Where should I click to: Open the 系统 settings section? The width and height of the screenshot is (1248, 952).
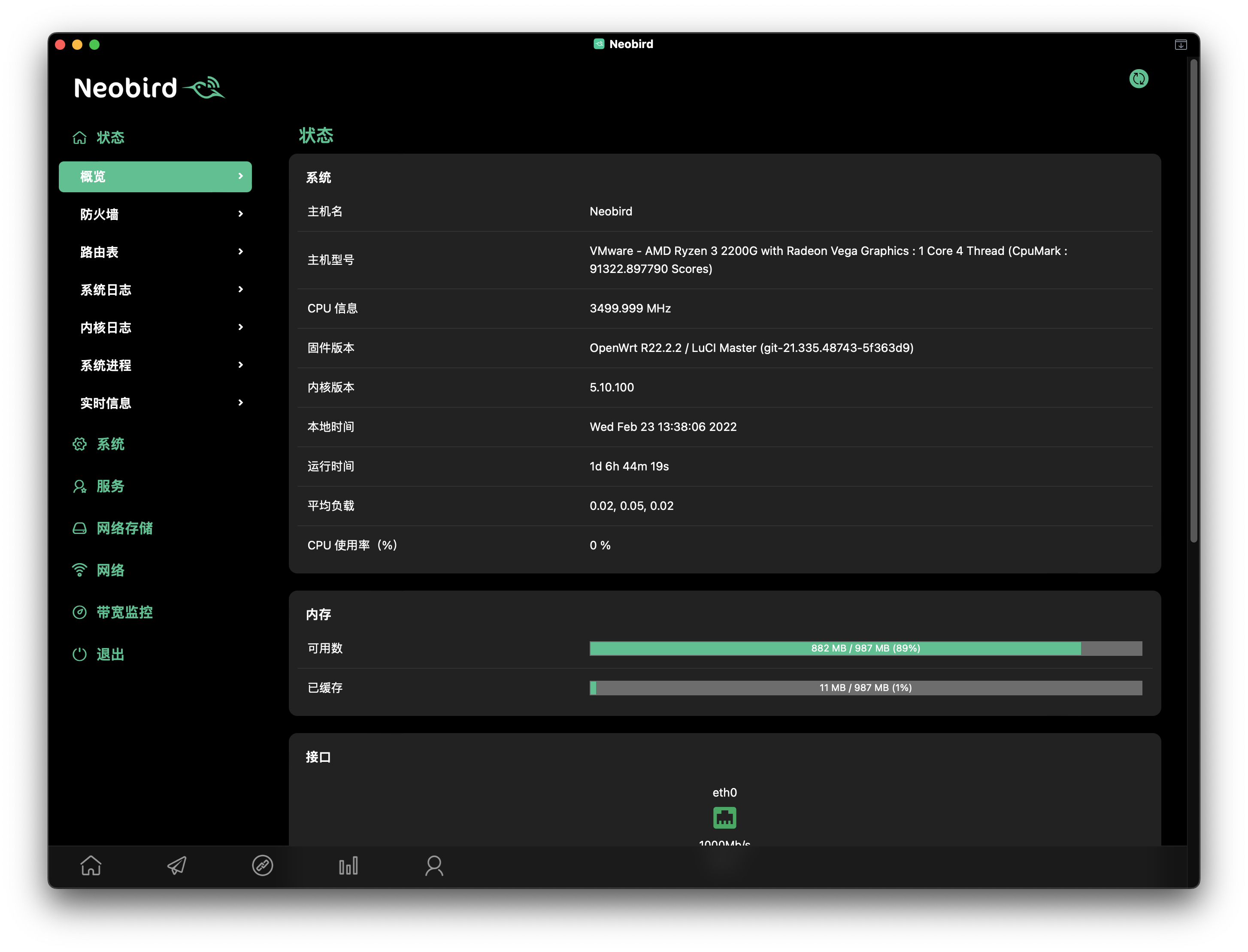(110, 444)
